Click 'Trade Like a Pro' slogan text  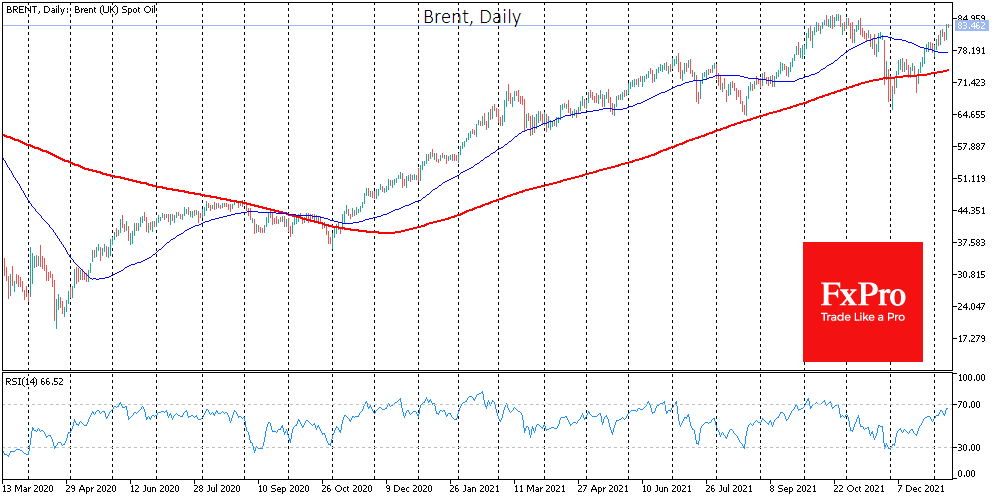pos(862,318)
